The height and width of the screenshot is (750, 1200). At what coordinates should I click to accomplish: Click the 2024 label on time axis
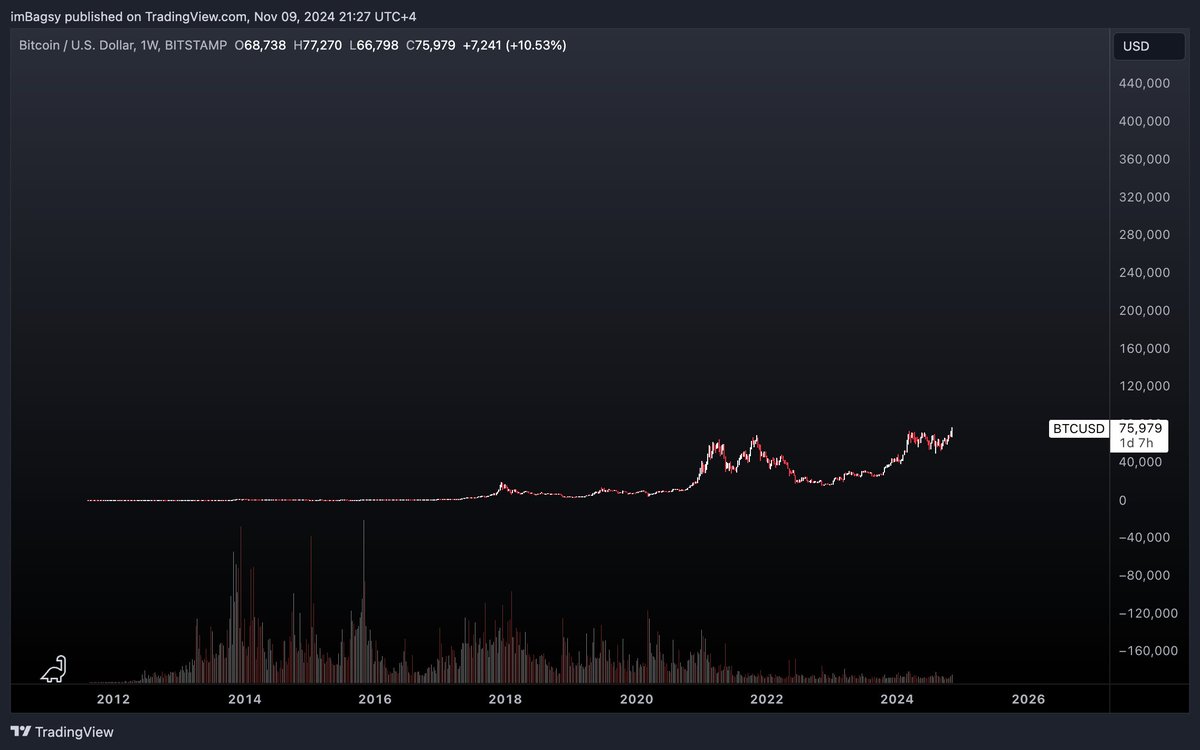[898, 699]
